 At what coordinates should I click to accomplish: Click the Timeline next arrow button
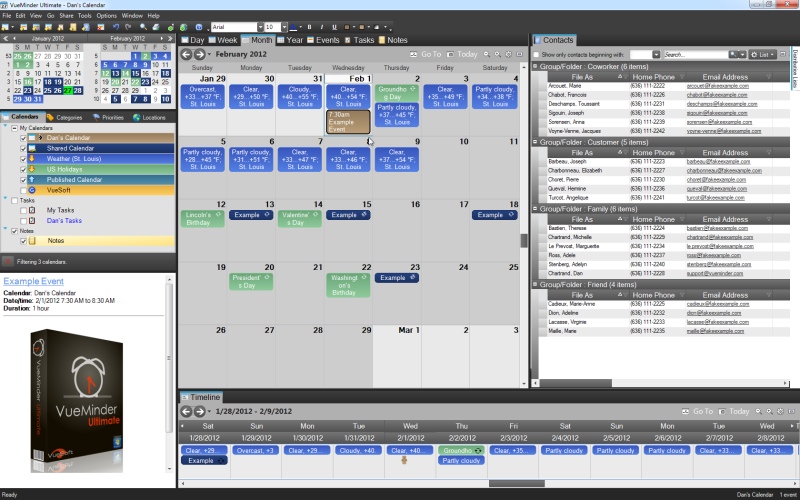coord(199,411)
